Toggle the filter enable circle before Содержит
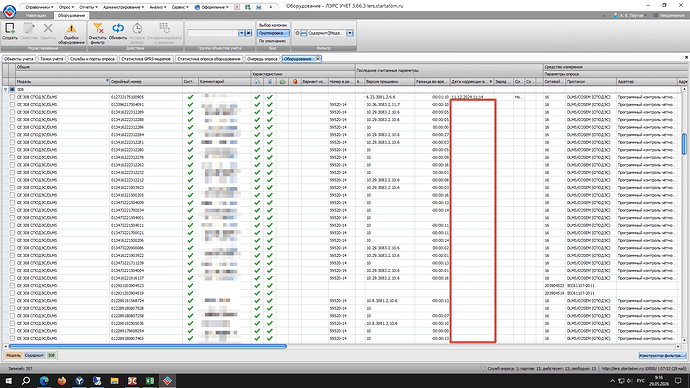This screenshot has width=690, height=388. click(x=297, y=33)
